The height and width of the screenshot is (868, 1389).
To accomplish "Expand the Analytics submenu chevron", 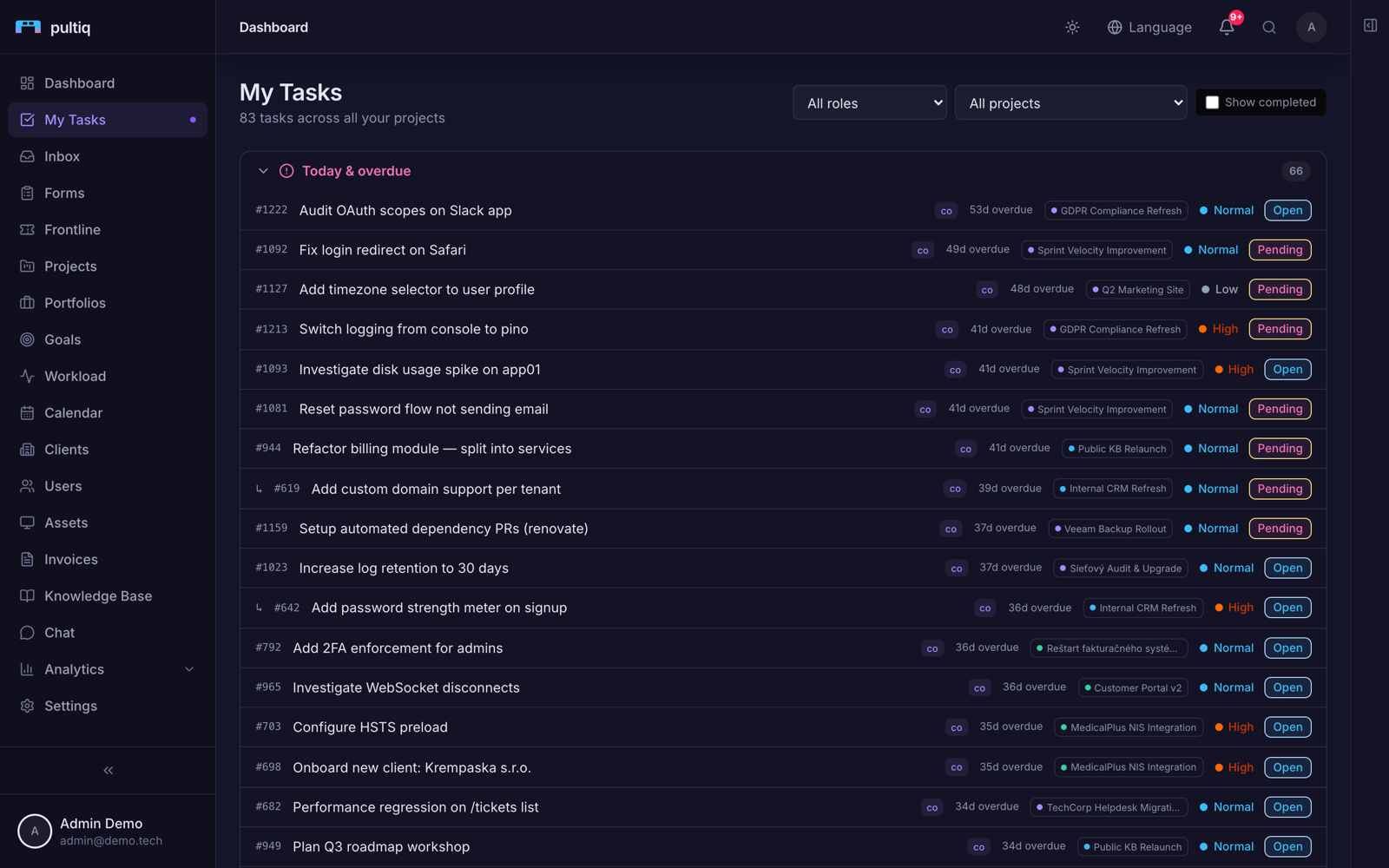I will tap(189, 669).
